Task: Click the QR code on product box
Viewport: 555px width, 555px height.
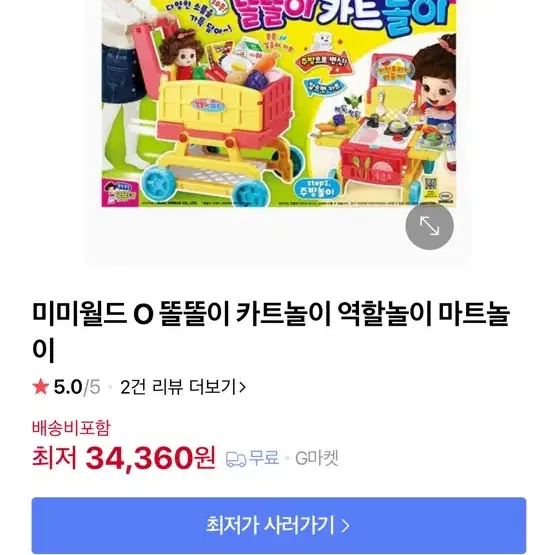Action: point(430,184)
